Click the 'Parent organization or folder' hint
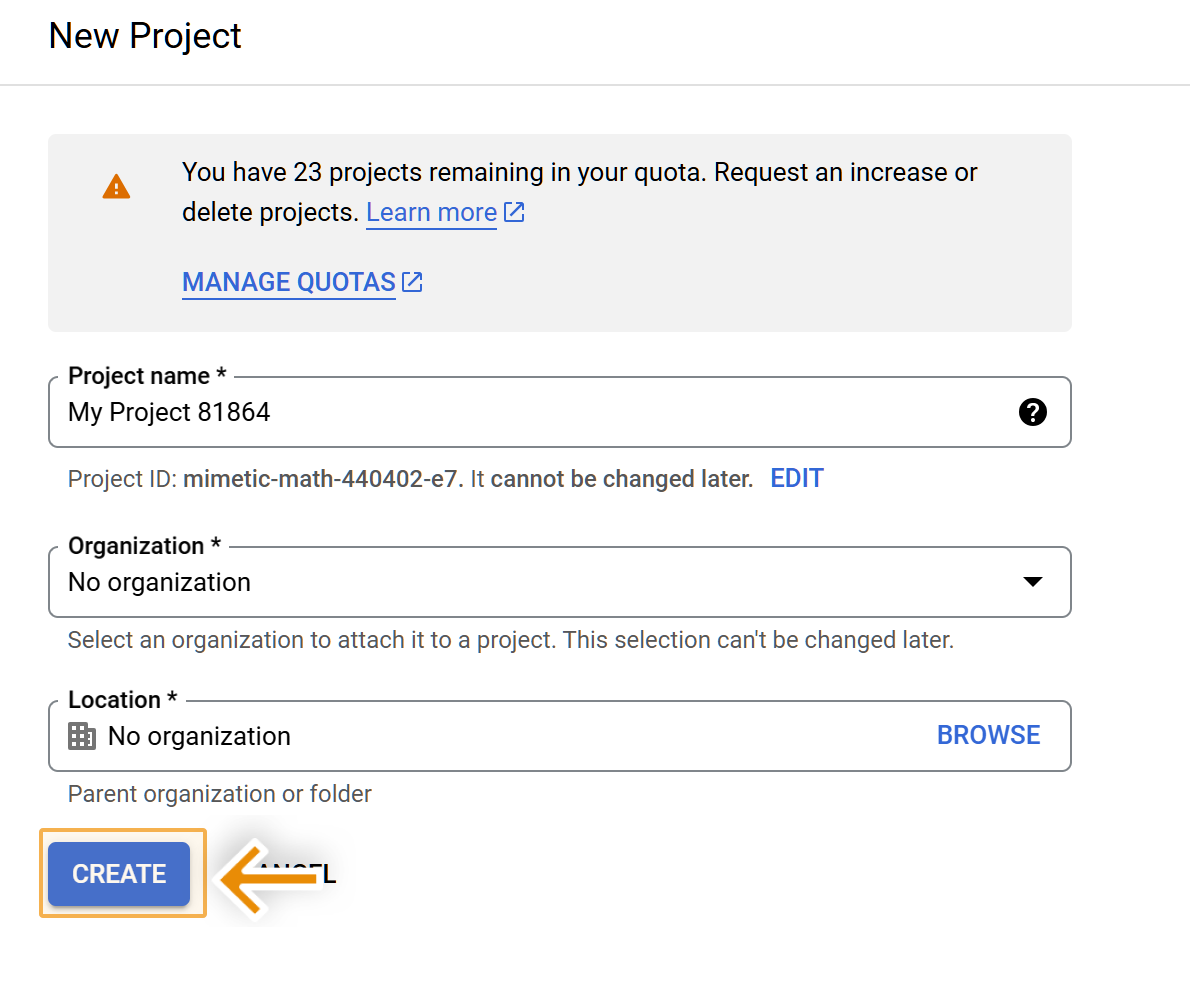Screen dimensions: 1190x998 click(x=219, y=794)
